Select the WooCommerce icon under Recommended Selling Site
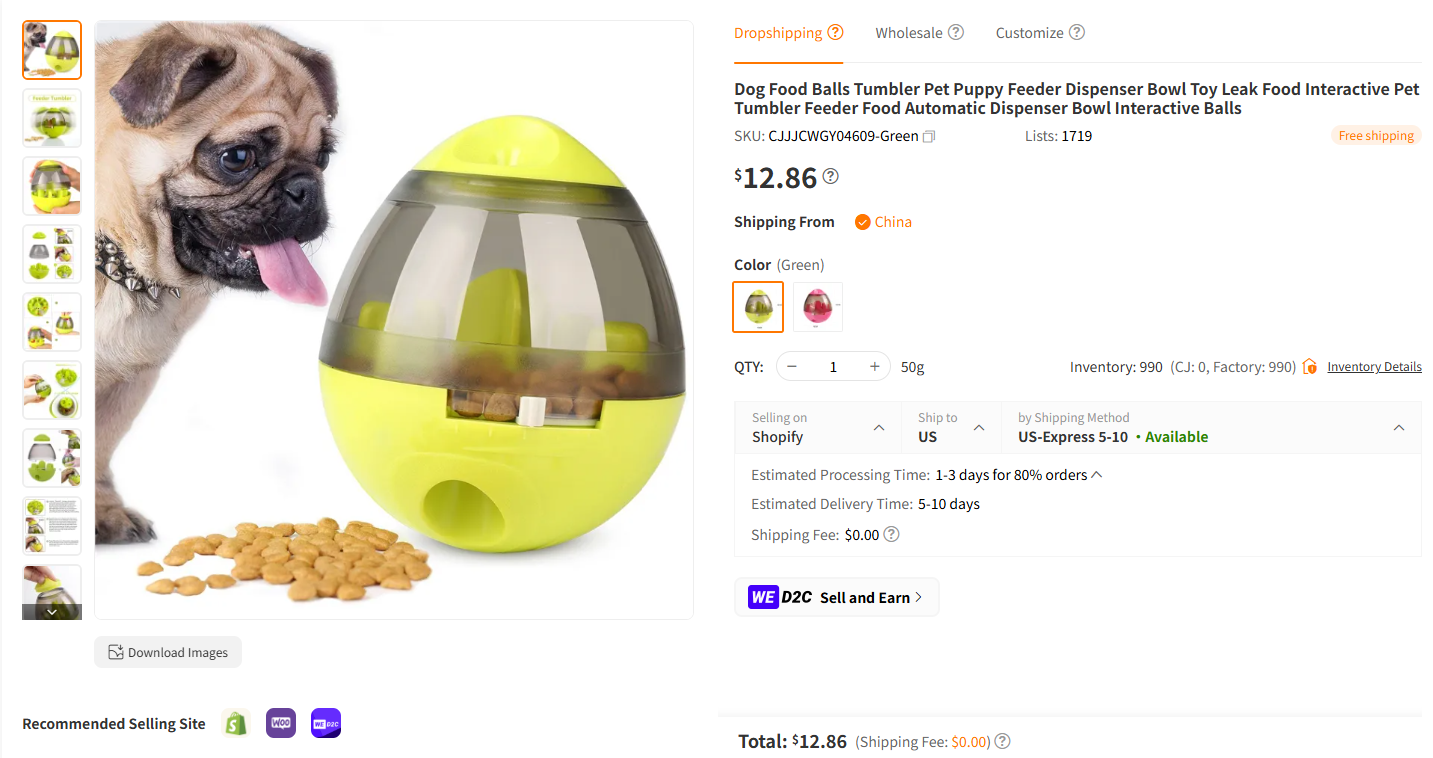The image size is (1433, 758). [x=280, y=723]
